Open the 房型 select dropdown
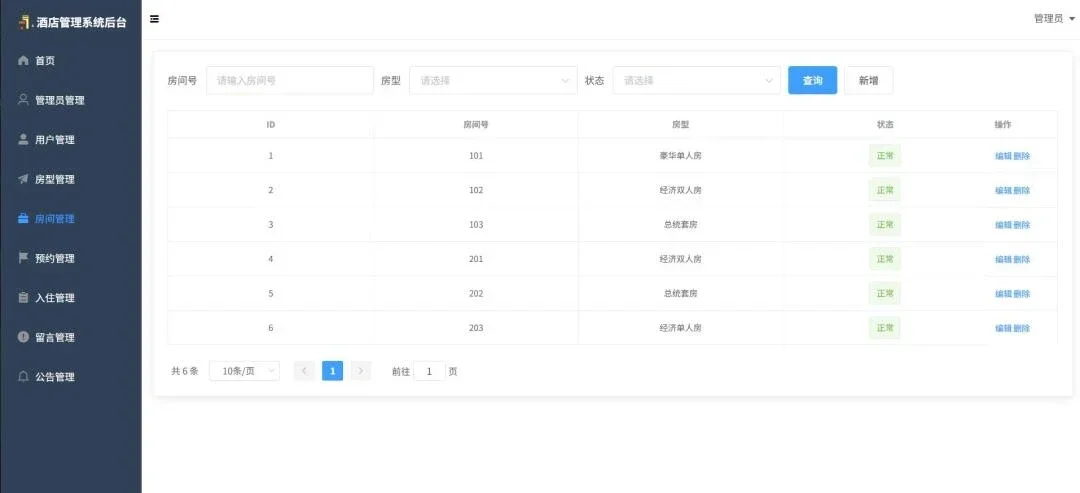The image size is (1080, 493). click(x=493, y=81)
